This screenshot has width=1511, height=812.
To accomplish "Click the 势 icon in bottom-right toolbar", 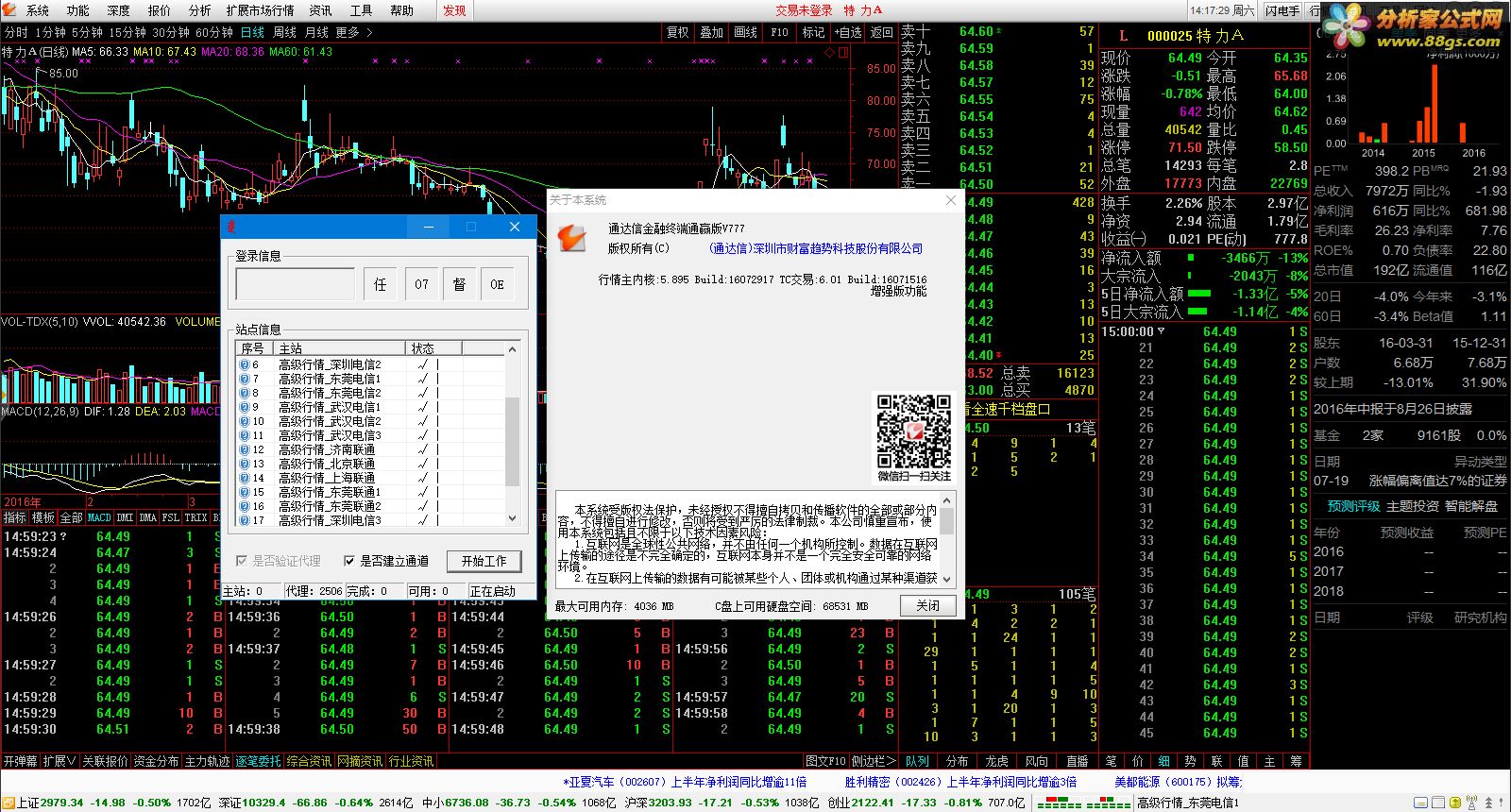I will (x=1190, y=761).
